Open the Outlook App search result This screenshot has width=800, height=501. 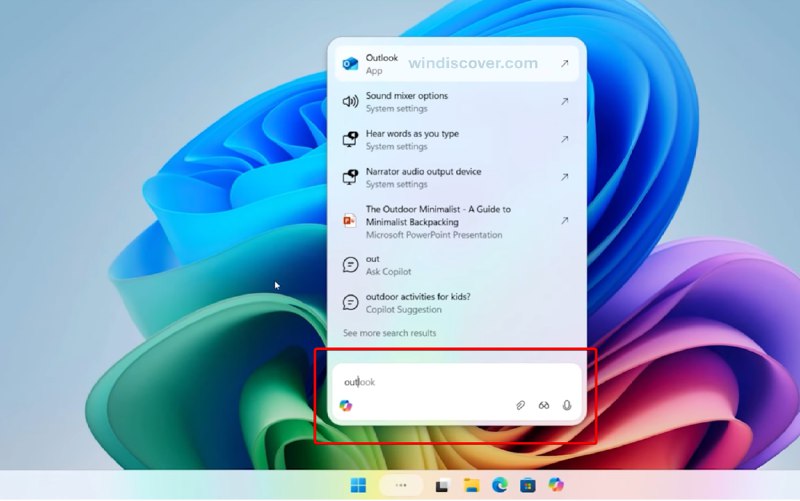456,64
